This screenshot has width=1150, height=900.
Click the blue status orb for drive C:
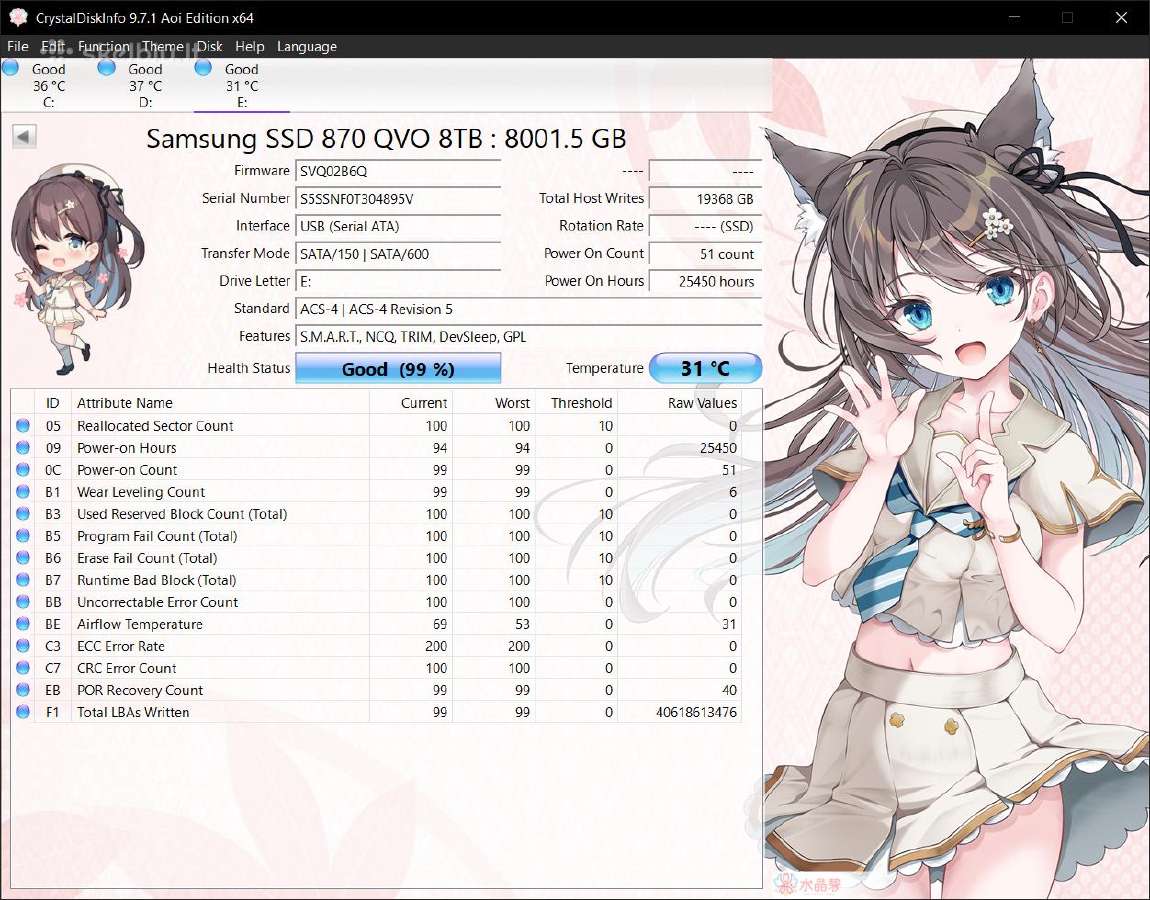click(x=10, y=68)
